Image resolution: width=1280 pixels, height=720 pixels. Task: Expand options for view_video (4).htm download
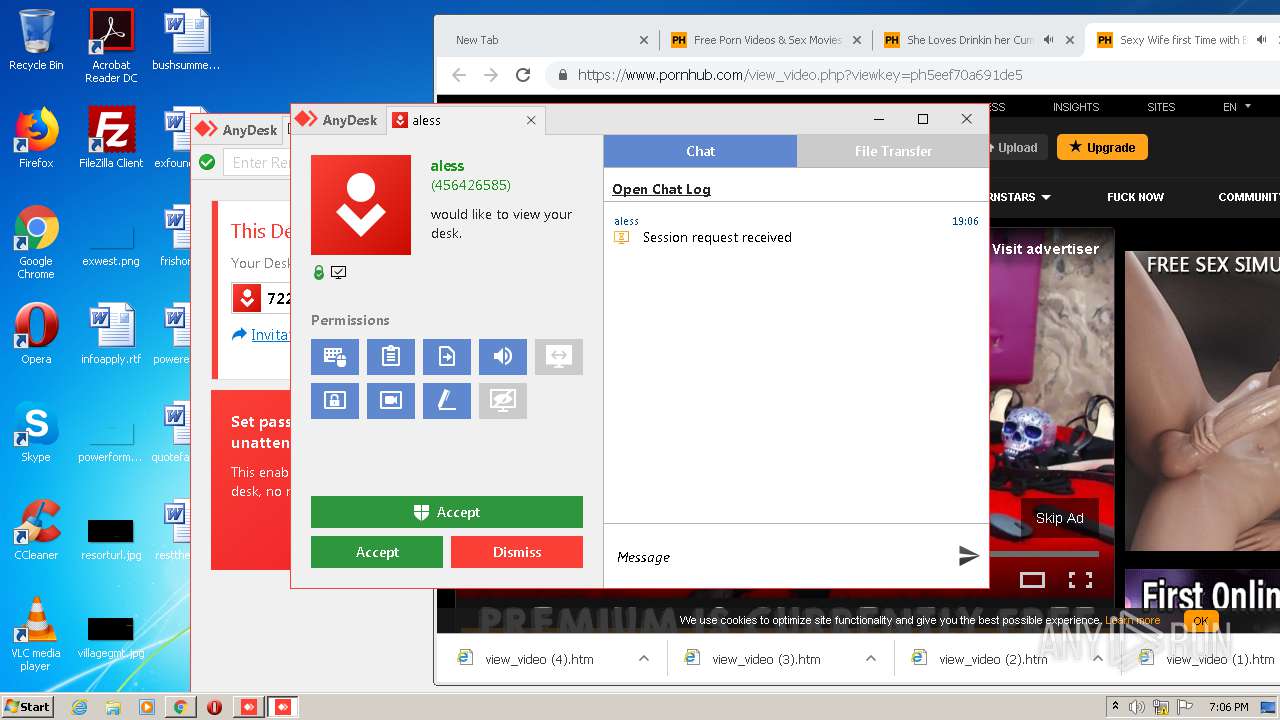click(x=644, y=659)
